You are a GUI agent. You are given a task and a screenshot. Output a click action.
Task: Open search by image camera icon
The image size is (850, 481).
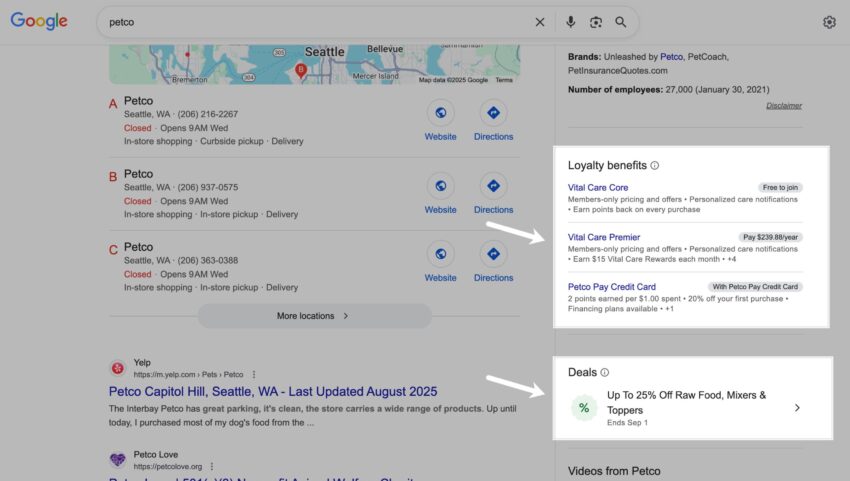point(596,22)
